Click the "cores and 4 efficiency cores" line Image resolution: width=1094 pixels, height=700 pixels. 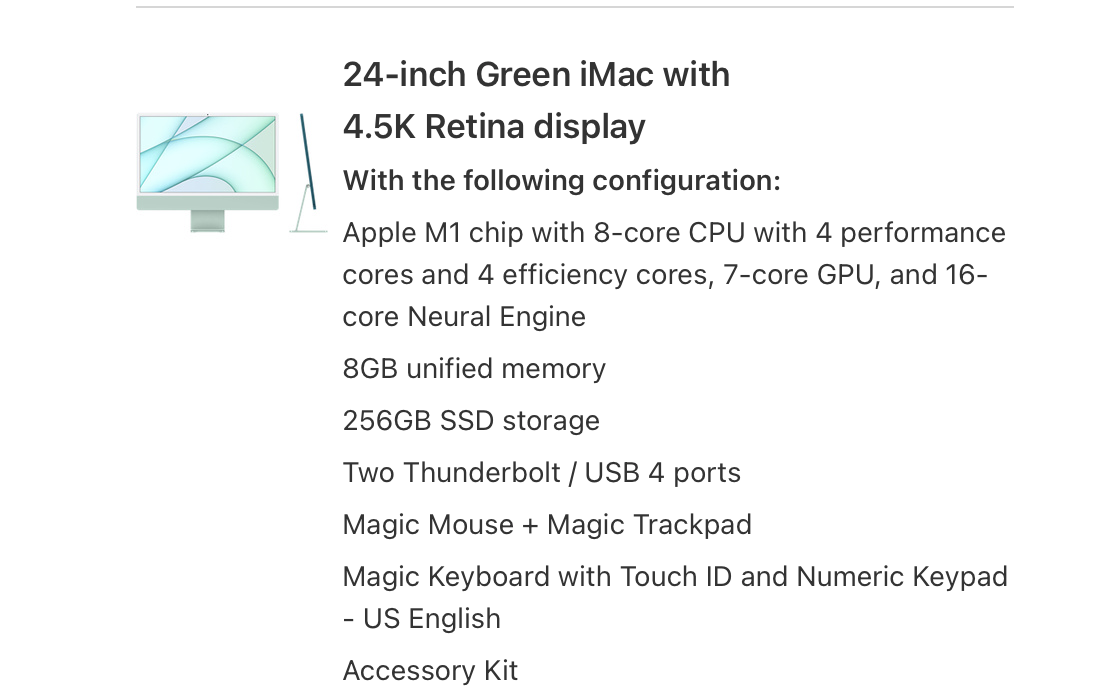522,275
